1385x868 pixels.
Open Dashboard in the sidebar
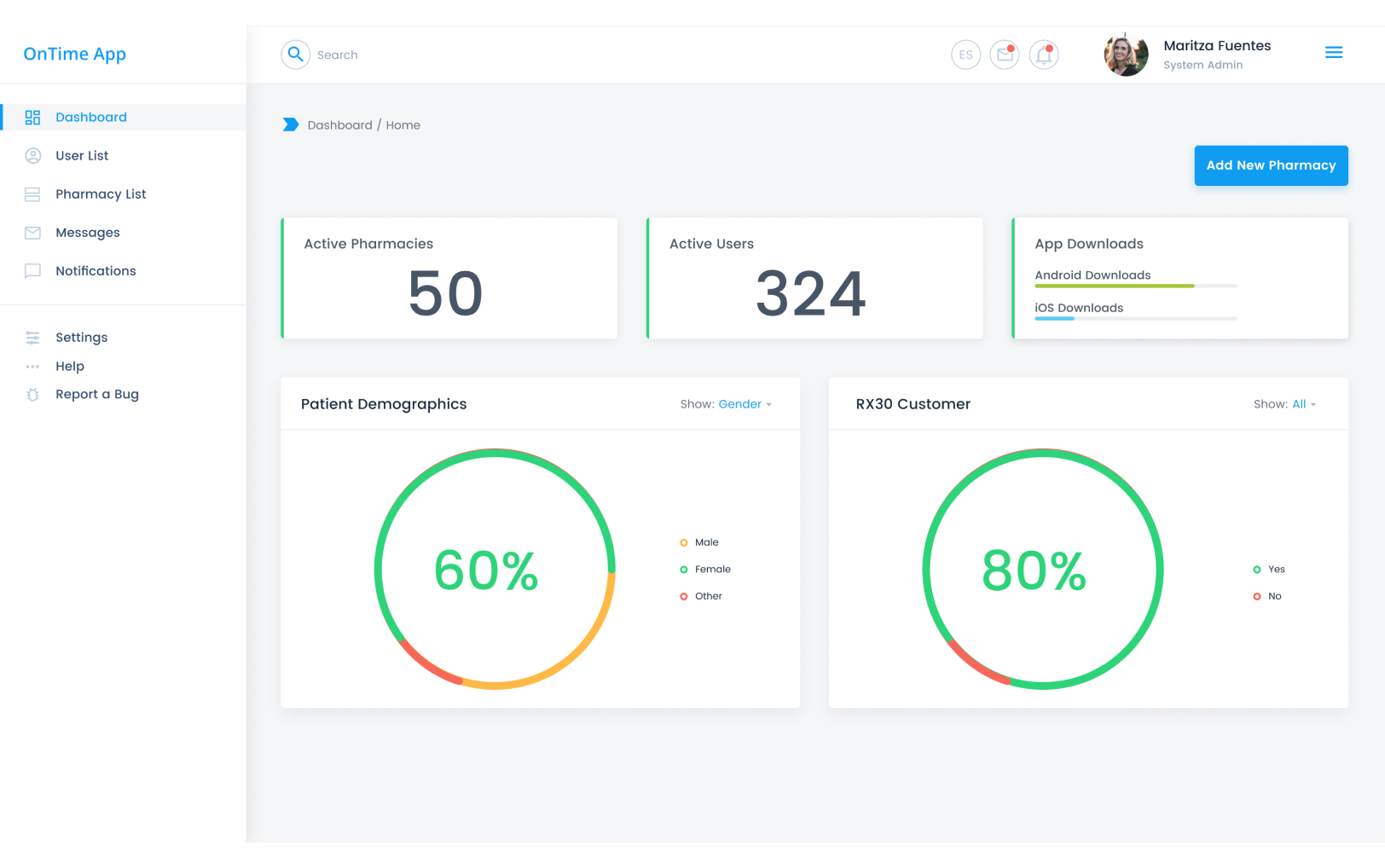[124, 117]
